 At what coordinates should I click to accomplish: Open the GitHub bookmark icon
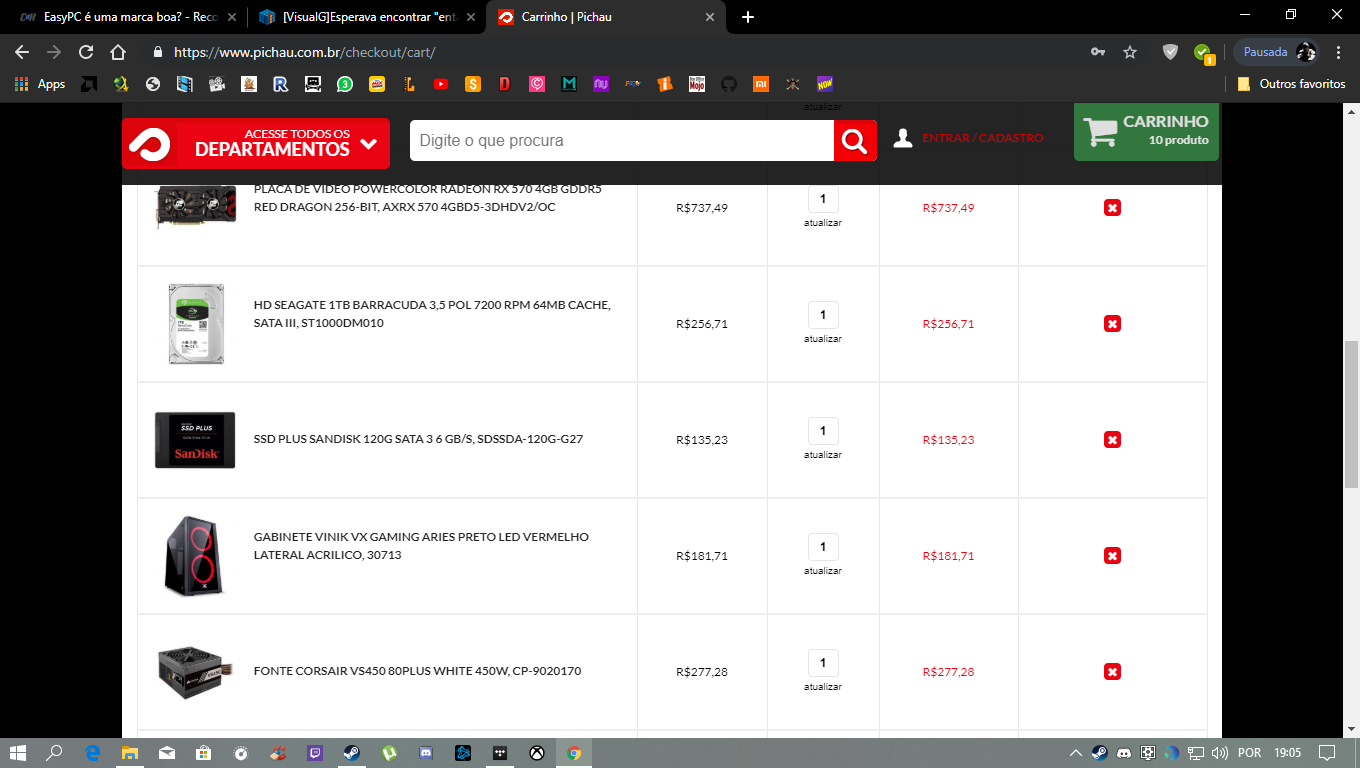[x=729, y=84]
